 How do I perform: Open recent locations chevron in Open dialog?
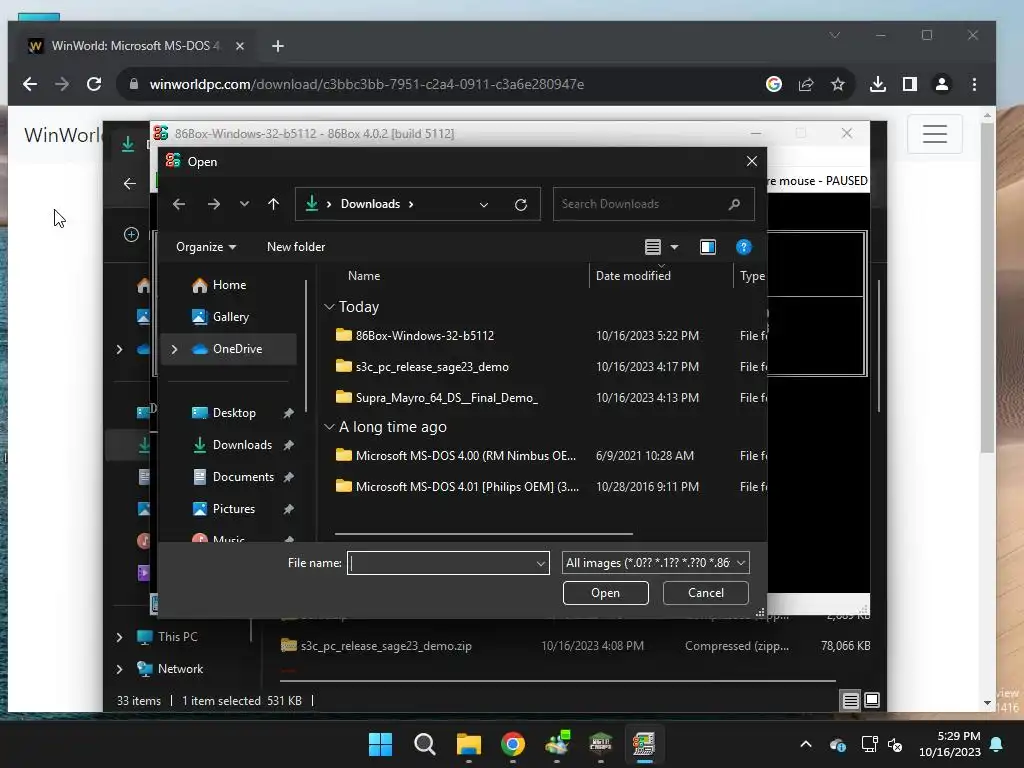click(244, 204)
